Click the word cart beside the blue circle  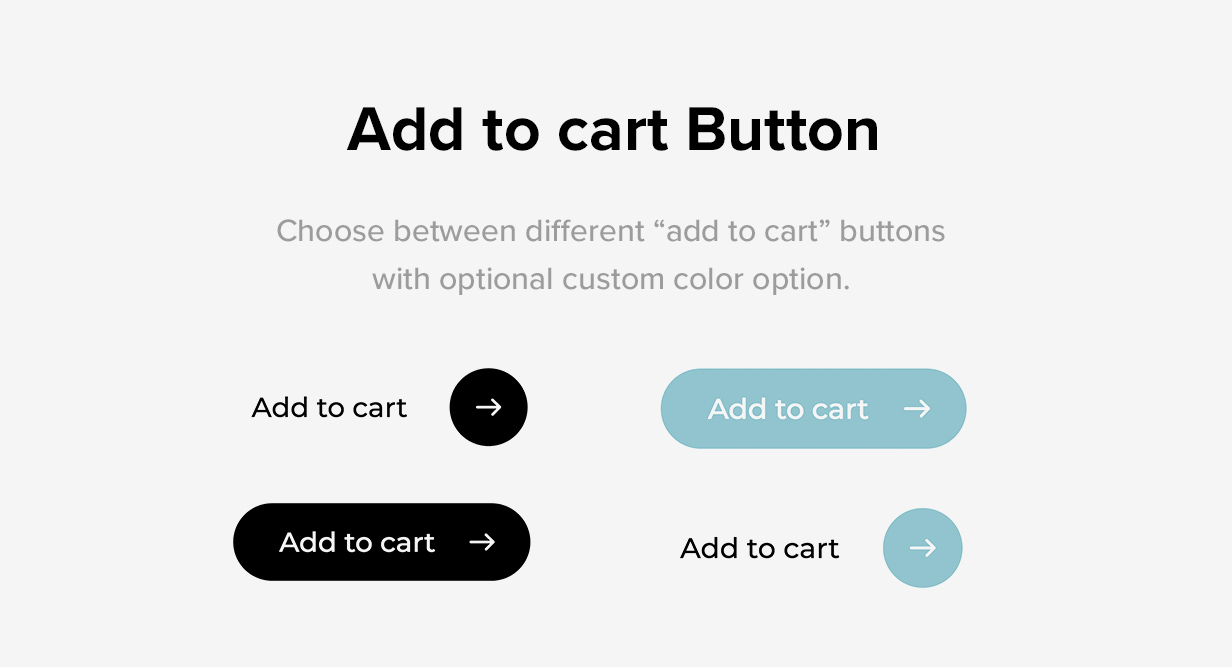coord(811,549)
